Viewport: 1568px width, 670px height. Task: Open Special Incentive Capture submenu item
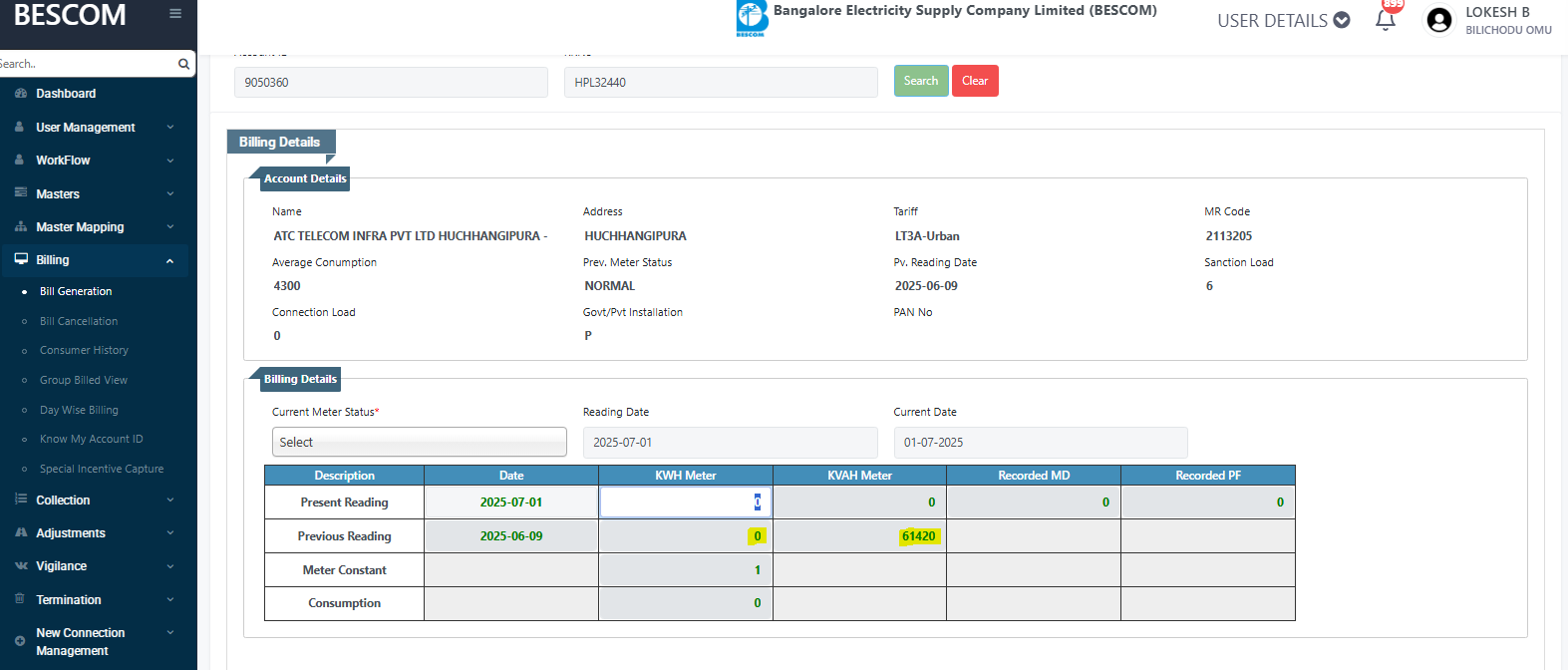pyautogui.click(x=102, y=469)
